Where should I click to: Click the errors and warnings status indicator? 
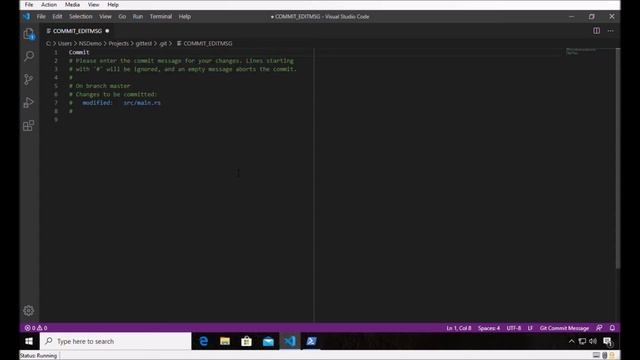pos(36,328)
